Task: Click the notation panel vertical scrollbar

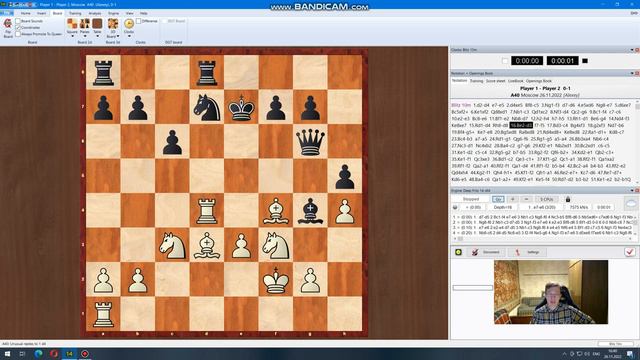Action: point(637,141)
